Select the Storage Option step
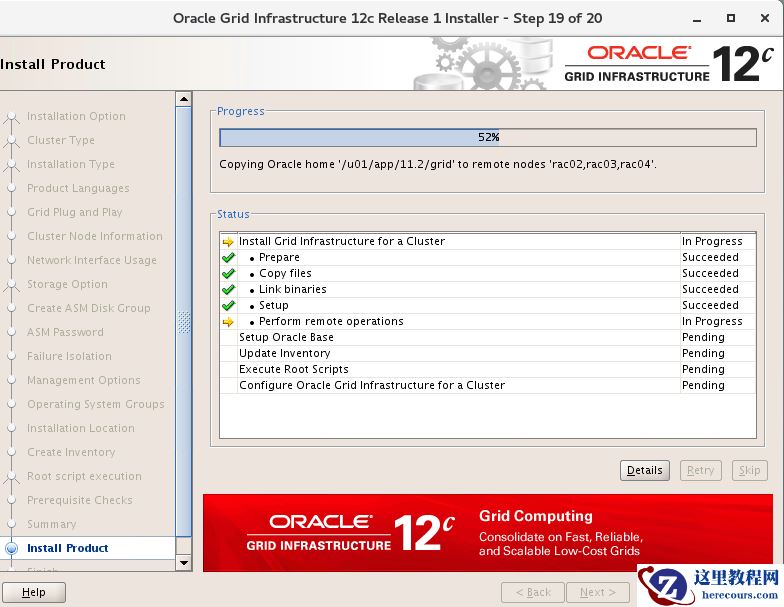Image resolution: width=784 pixels, height=607 pixels. [68, 284]
